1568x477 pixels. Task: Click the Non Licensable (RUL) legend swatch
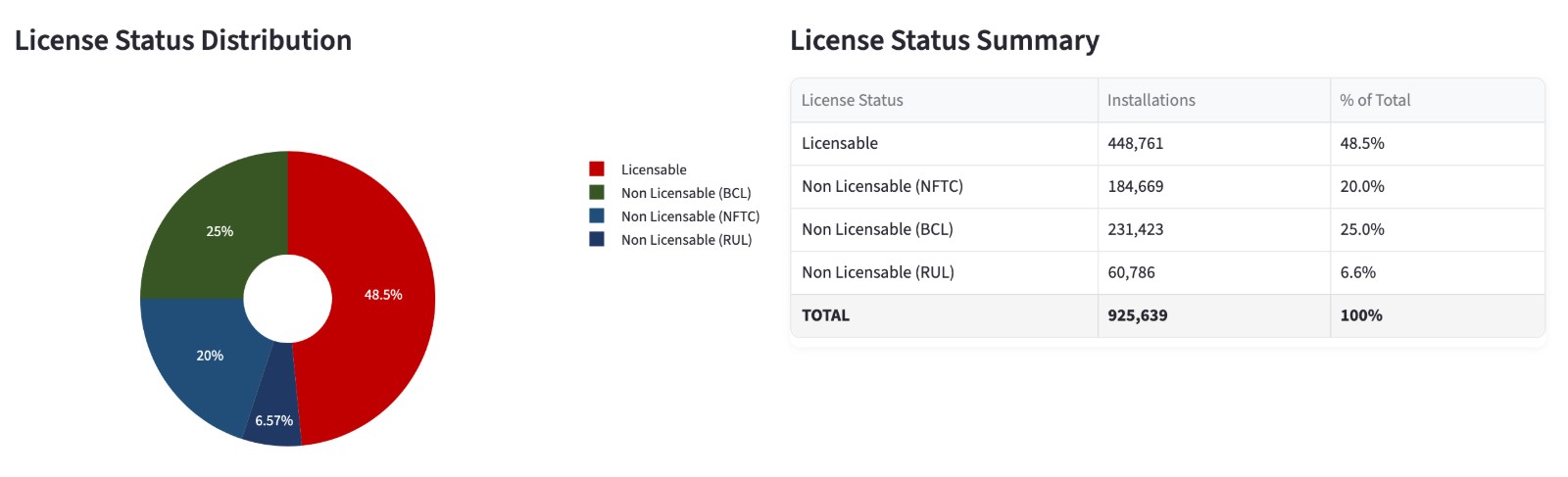(597, 240)
